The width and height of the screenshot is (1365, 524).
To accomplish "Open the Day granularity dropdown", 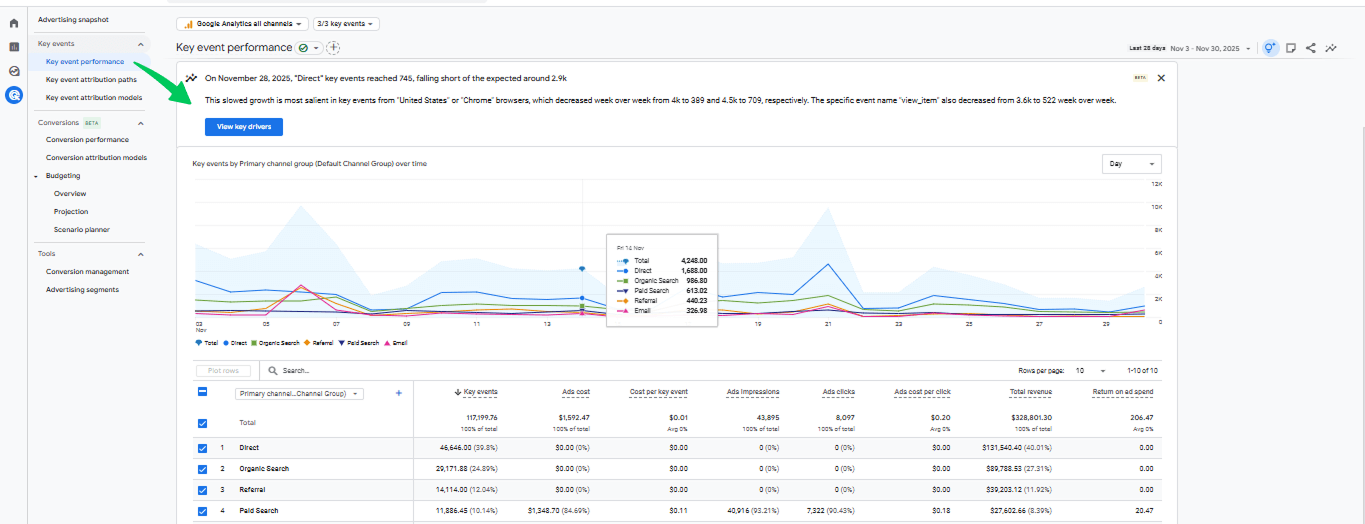I will 1131,164.
